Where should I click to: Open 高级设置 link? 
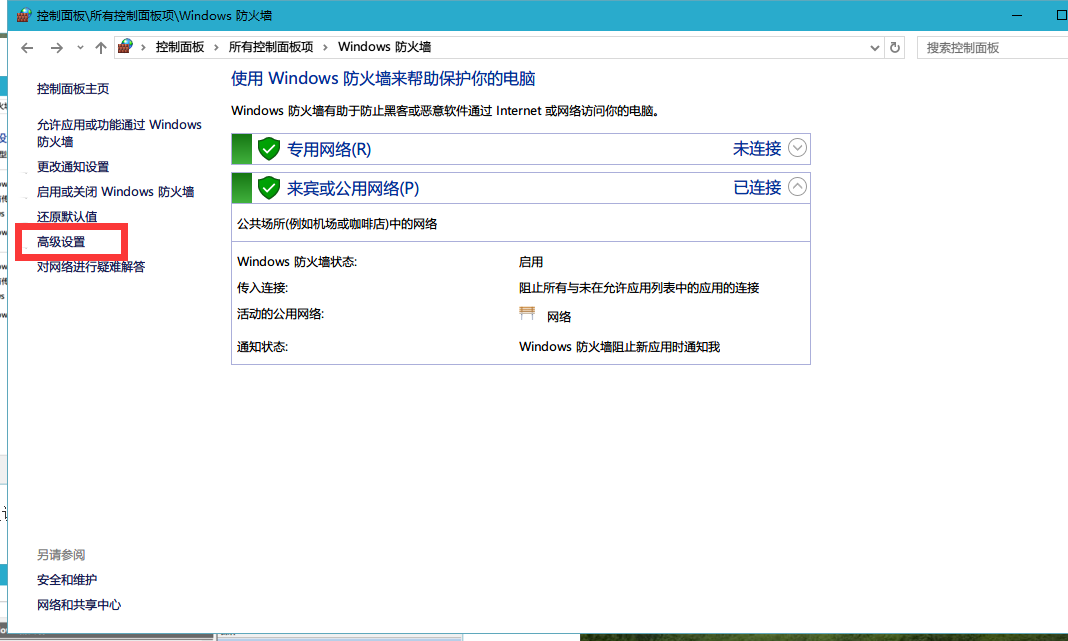tap(61, 242)
